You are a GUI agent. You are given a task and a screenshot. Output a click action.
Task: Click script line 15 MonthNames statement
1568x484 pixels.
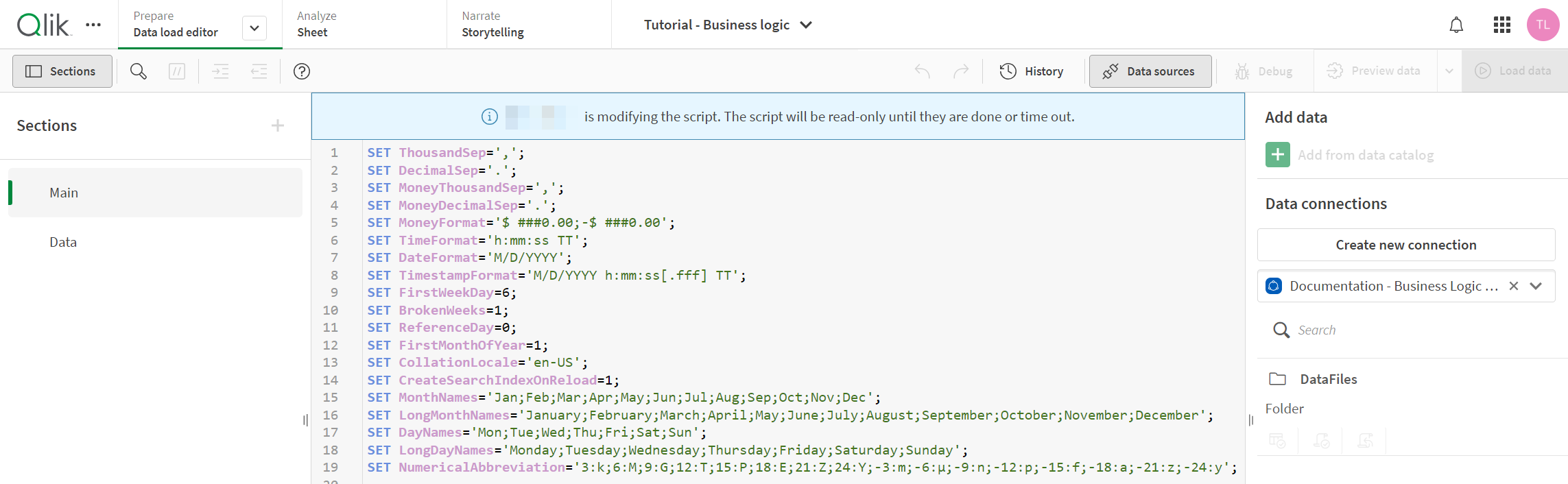click(x=623, y=398)
